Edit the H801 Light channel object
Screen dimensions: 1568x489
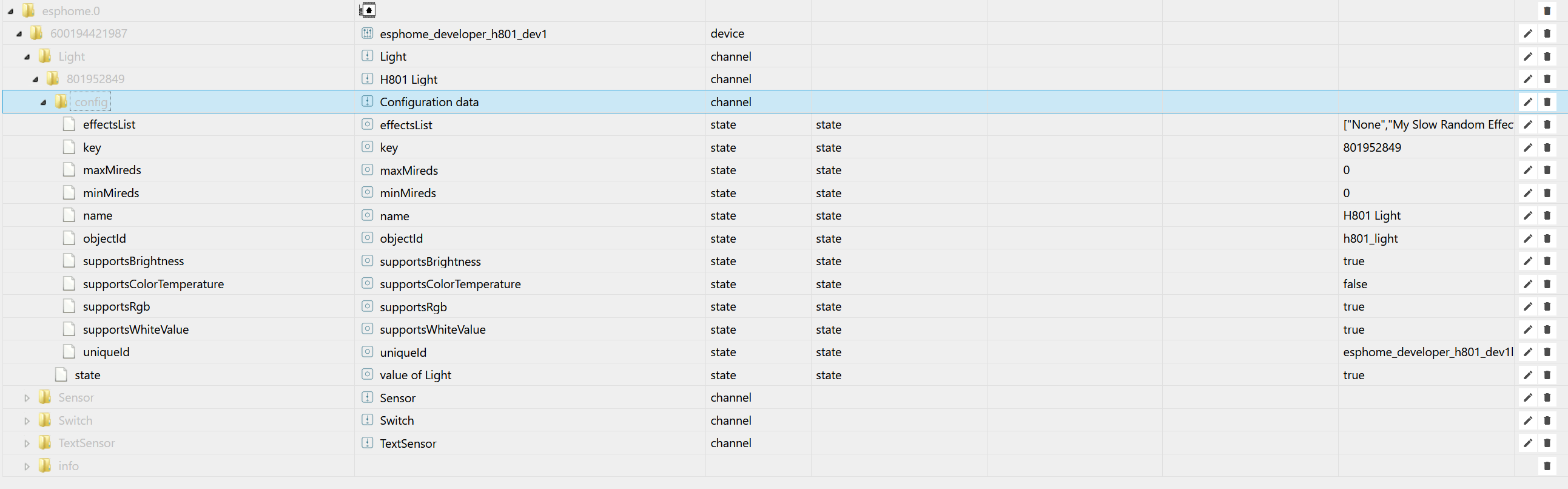(x=1527, y=79)
